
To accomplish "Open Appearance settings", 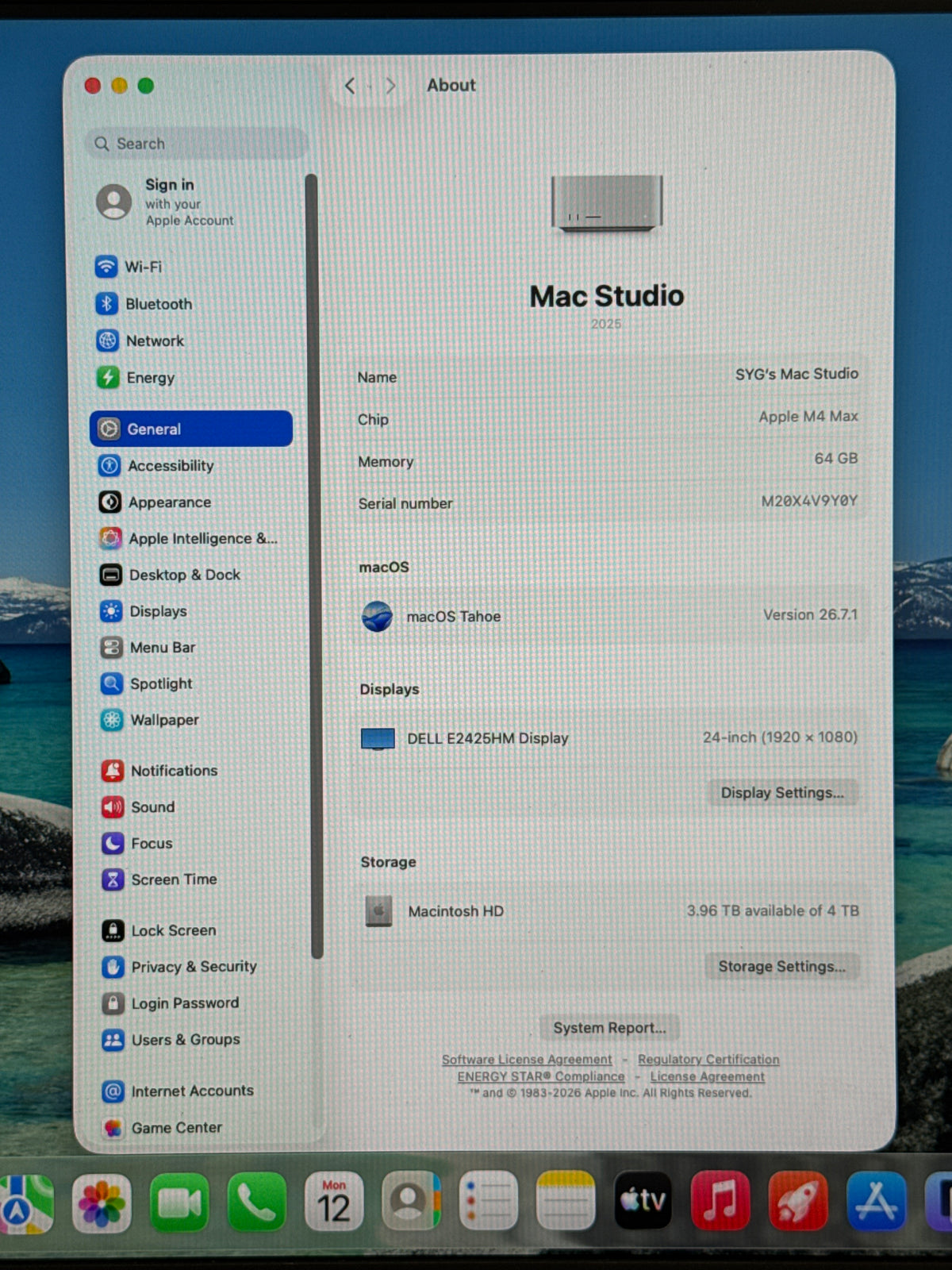I will (155, 502).
